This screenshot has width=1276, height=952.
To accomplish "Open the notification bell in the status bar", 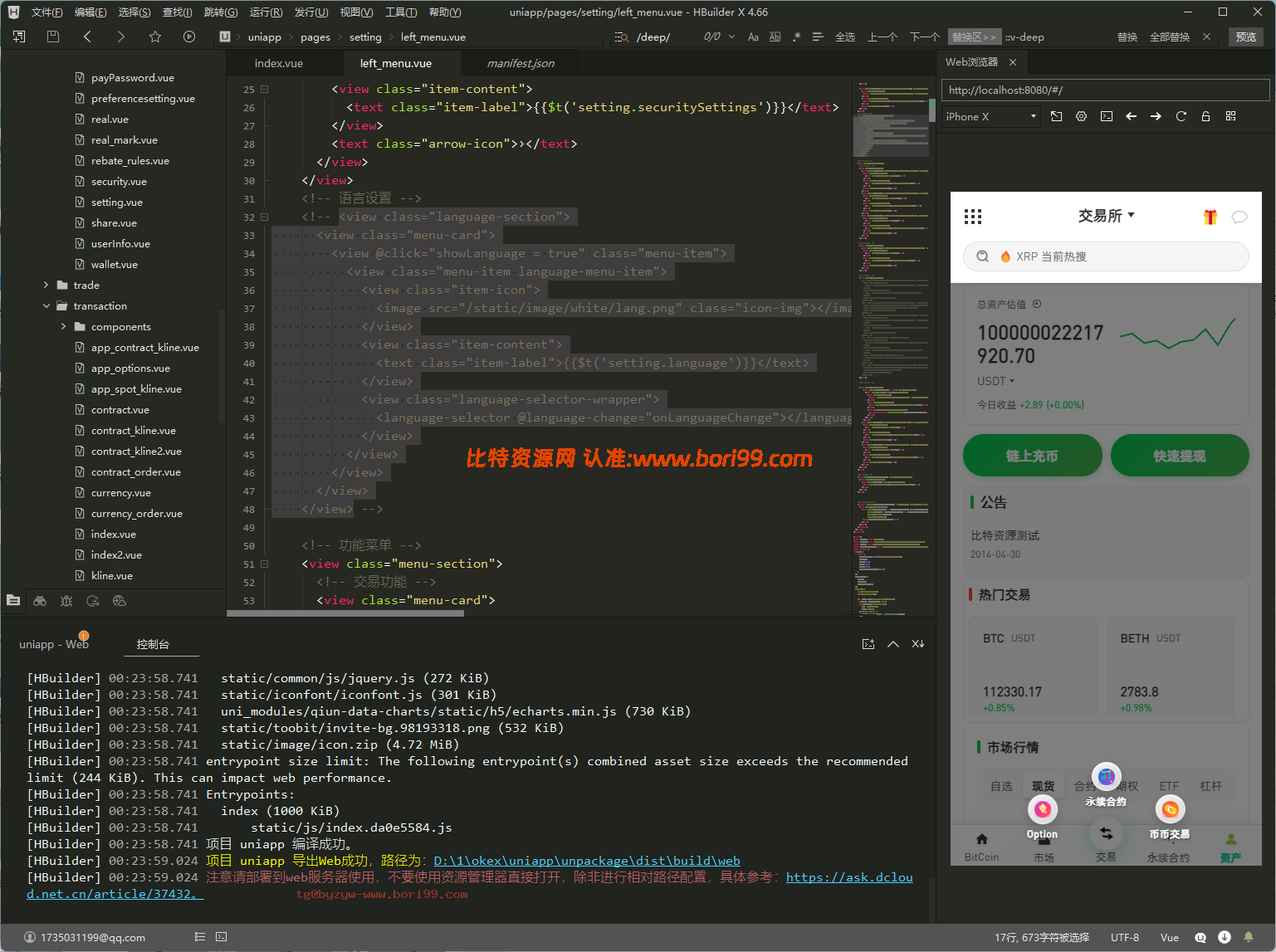I will tap(1249, 937).
